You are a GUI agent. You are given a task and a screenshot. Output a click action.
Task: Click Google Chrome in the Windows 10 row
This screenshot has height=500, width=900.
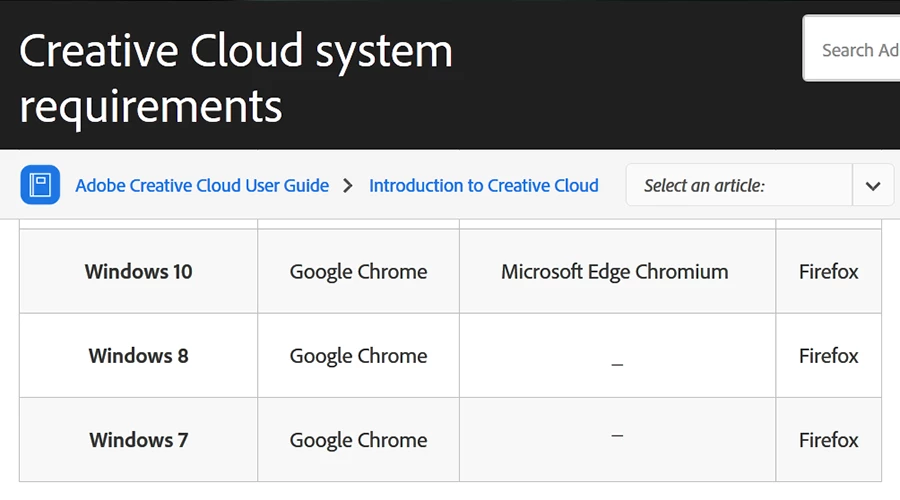(358, 271)
